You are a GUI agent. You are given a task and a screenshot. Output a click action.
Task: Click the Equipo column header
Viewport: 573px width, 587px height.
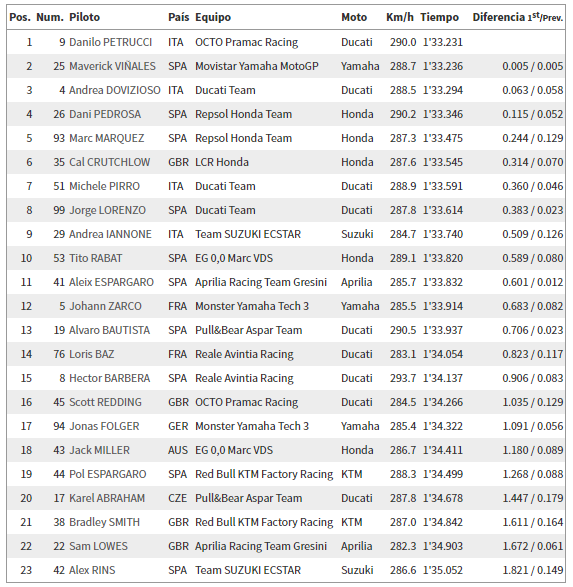[x=213, y=18]
